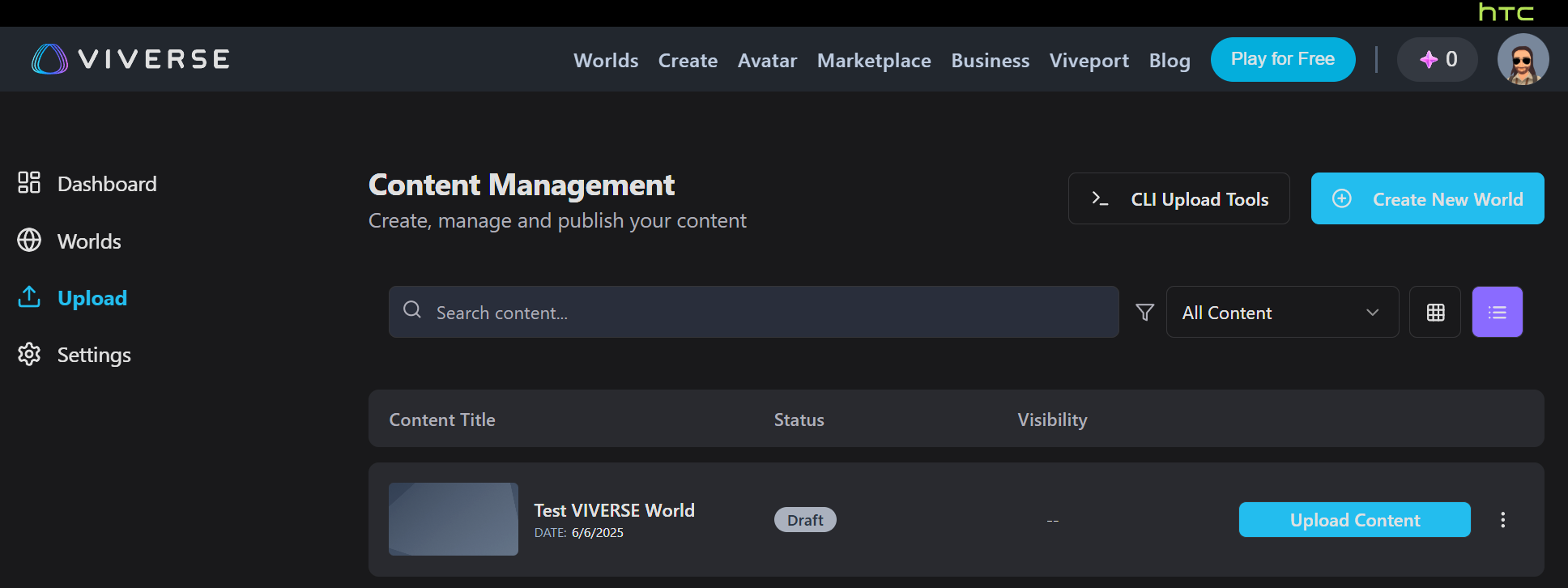
Task: Click the filter funnel icon
Action: tap(1144, 312)
